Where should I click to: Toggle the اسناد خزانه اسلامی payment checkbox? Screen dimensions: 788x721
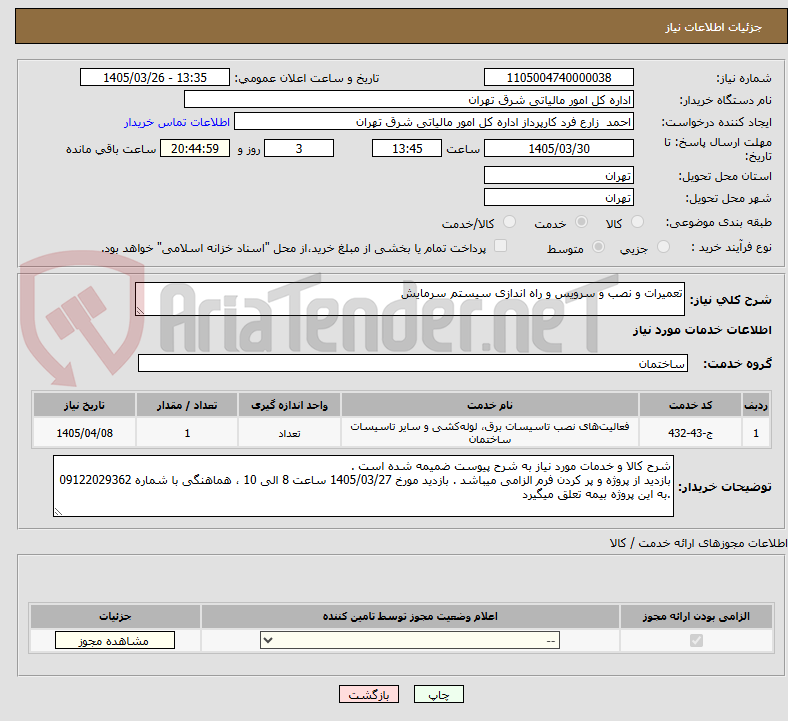501,246
